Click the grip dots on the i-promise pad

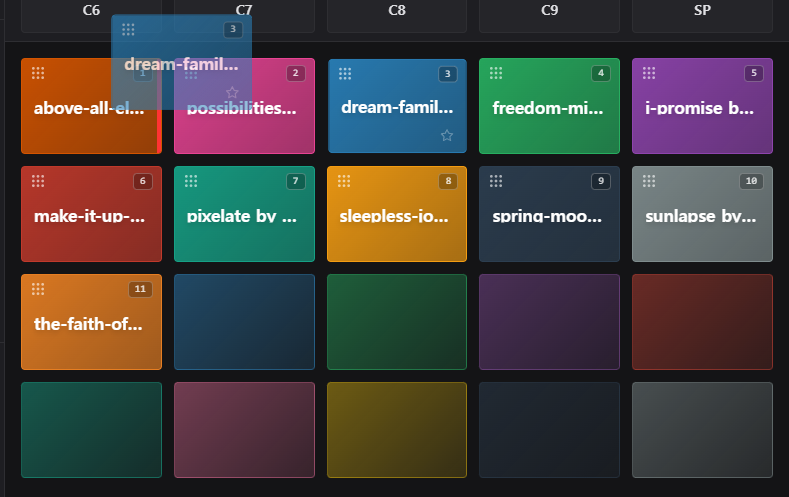[x=649, y=73]
